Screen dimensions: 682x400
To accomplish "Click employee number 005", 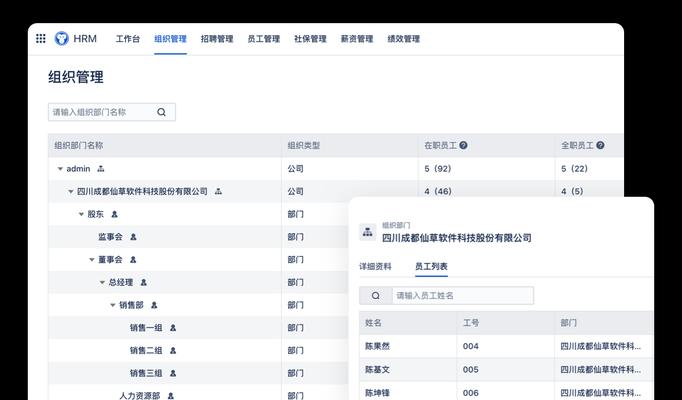I will [471, 370].
